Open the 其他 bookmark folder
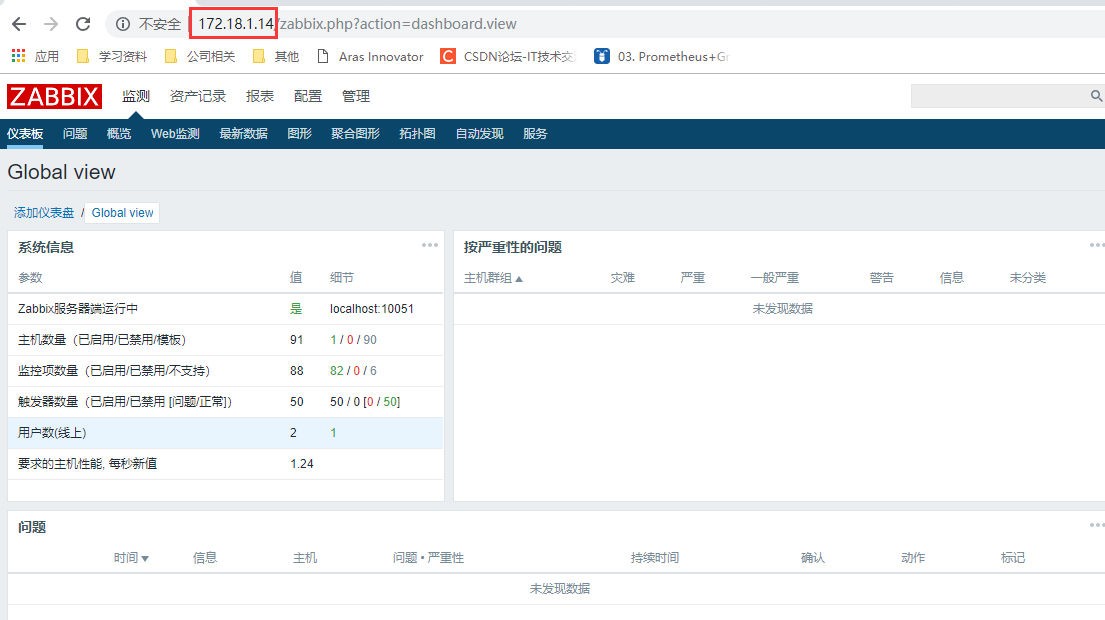The width and height of the screenshot is (1105, 620). (x=276, y=56)
